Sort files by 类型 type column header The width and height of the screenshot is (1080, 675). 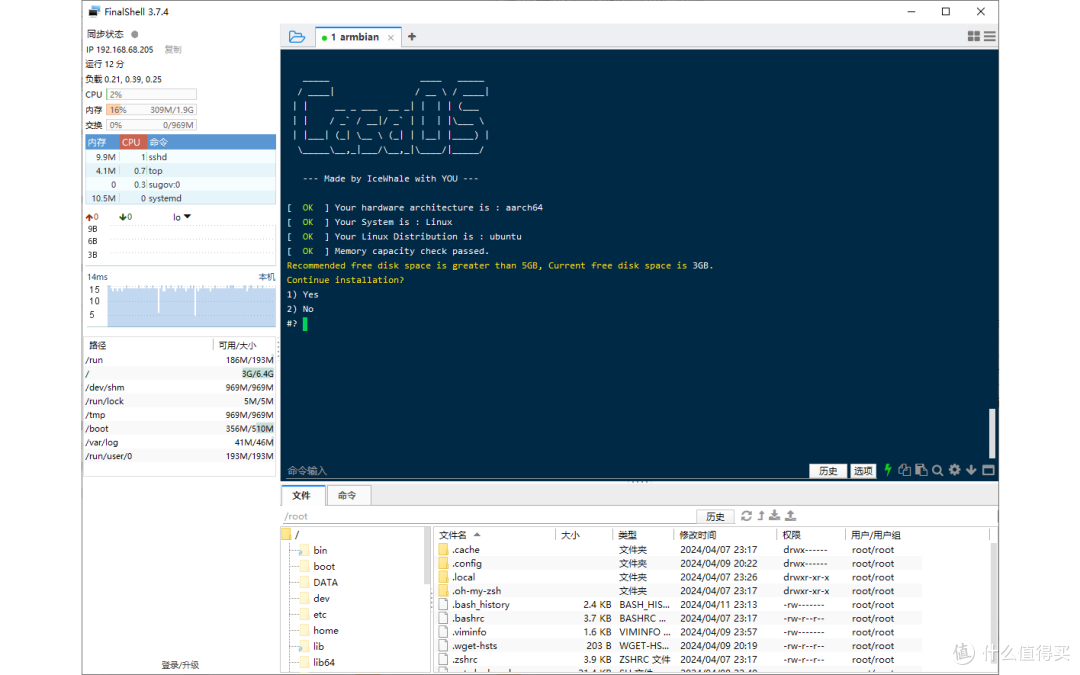[x=642, y=535]
